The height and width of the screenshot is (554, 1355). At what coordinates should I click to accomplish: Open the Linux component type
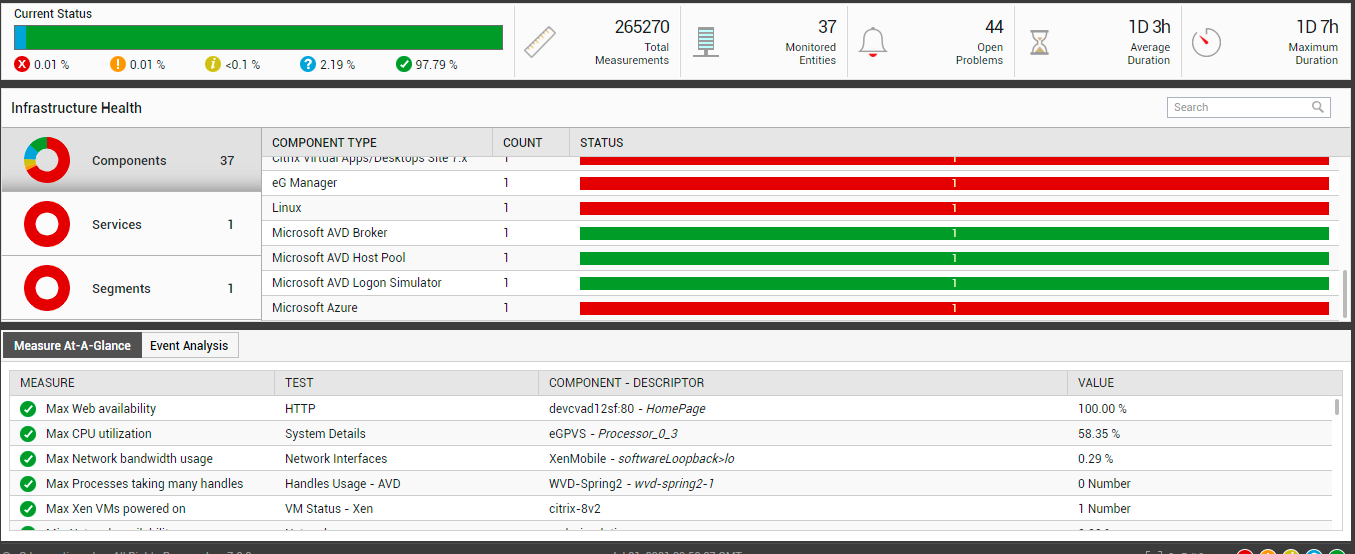286,208
